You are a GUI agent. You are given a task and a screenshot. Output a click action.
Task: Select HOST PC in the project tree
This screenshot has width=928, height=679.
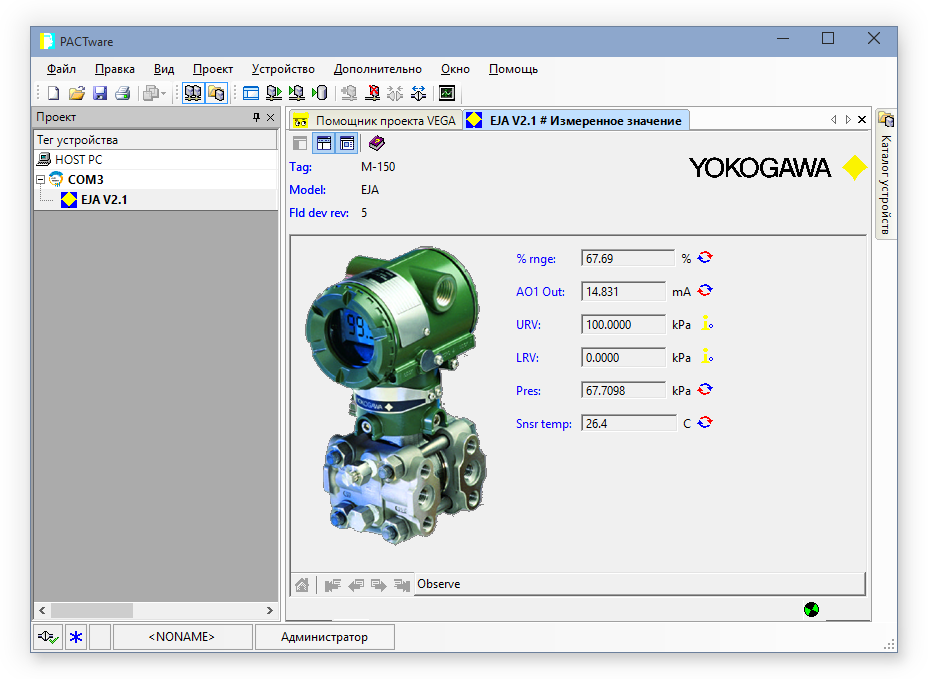(78, 160)
